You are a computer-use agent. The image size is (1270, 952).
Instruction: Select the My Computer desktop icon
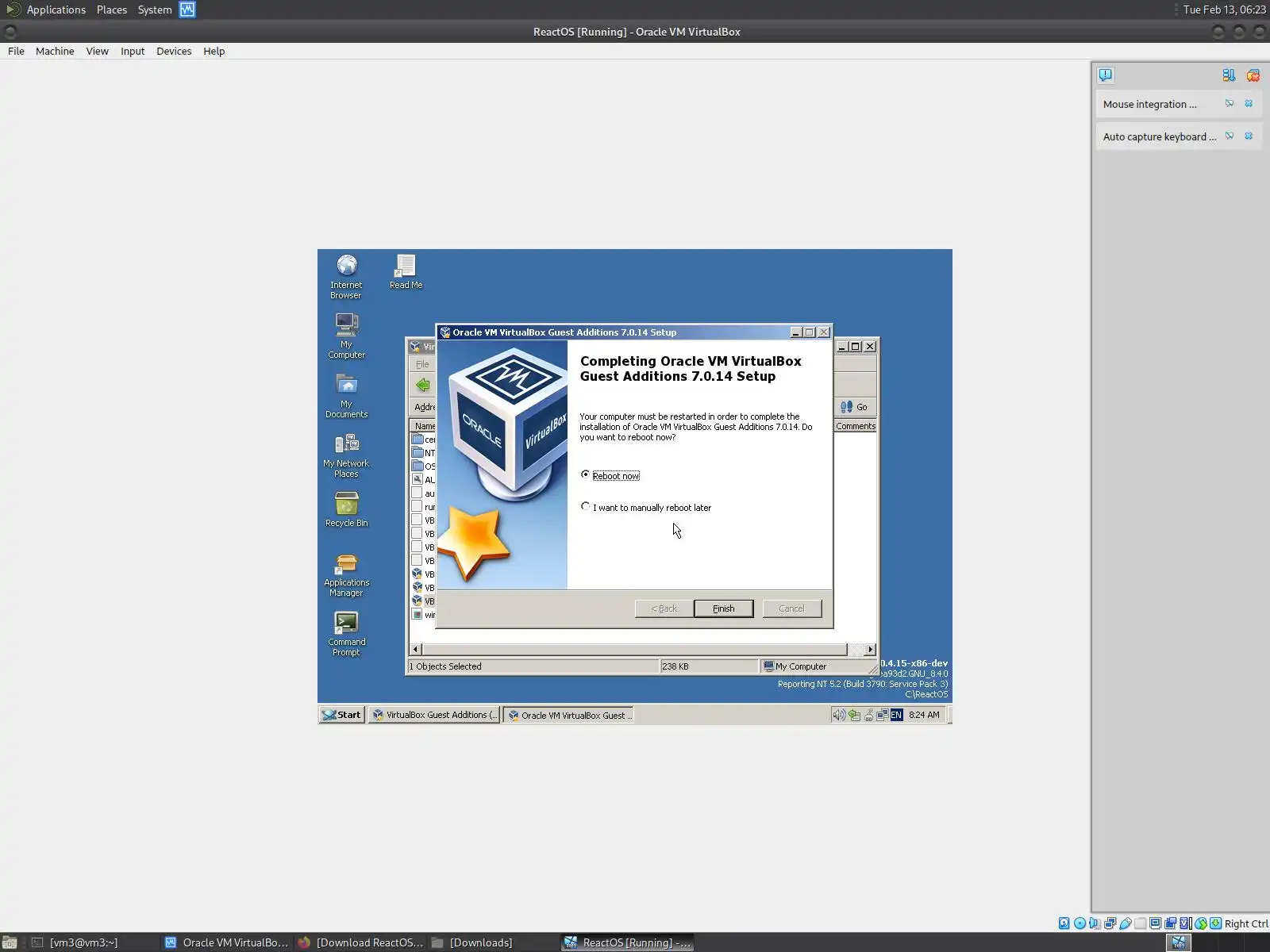coord(346,336)
